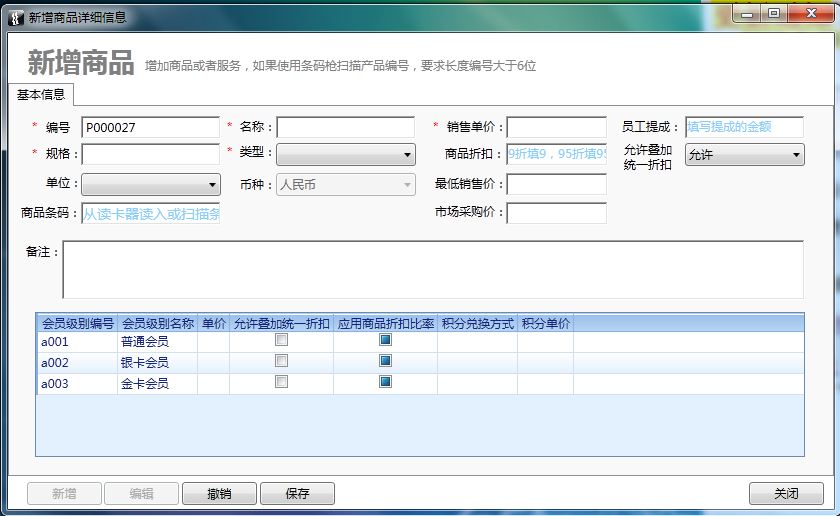840x516 pixels.
Task: Click the 关闭 button at bottom right
Action: [x=786, y=493]
